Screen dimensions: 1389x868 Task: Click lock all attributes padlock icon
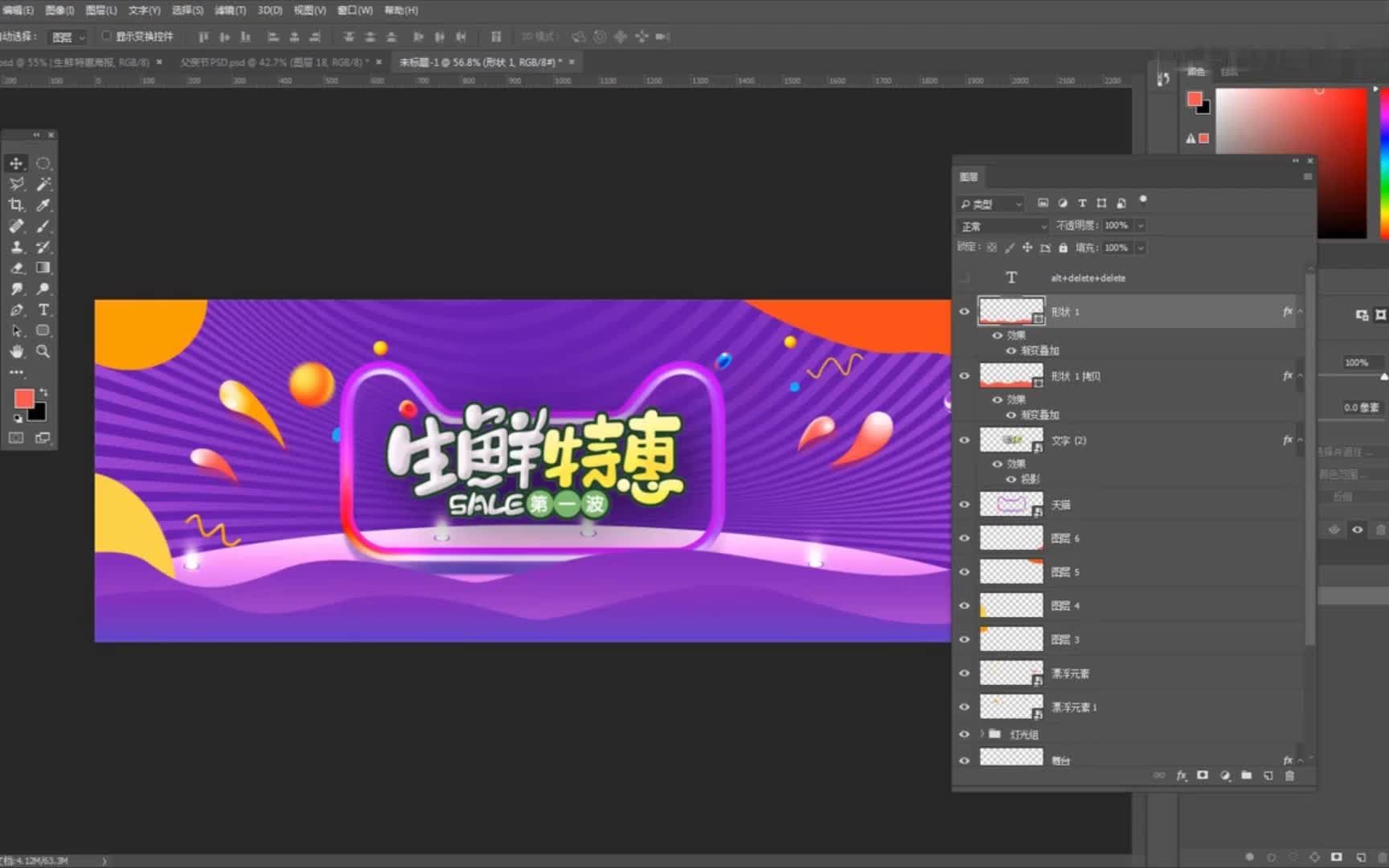(x=1063, y=248)
